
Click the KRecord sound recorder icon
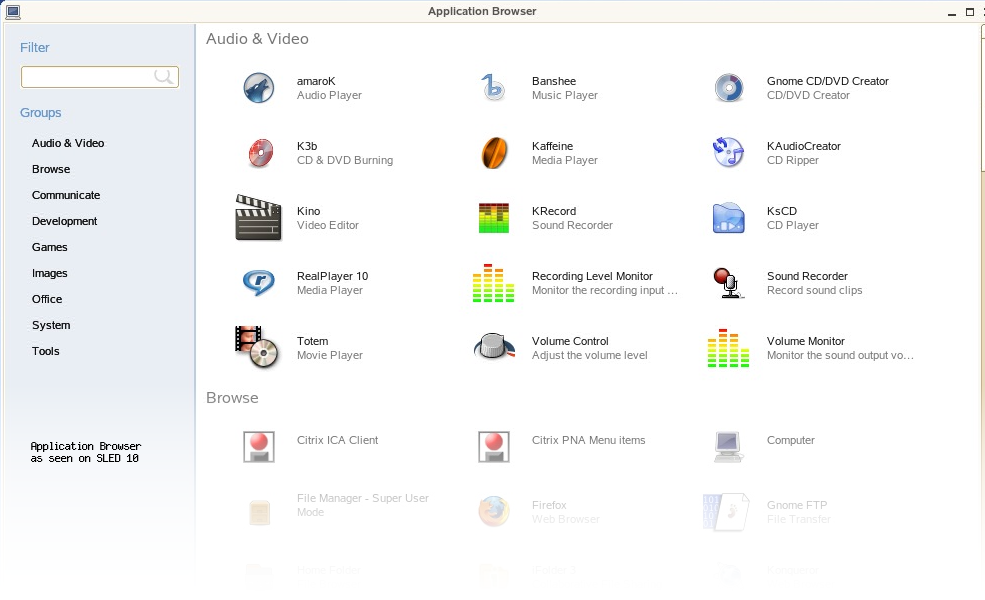[x=494, y=218]
